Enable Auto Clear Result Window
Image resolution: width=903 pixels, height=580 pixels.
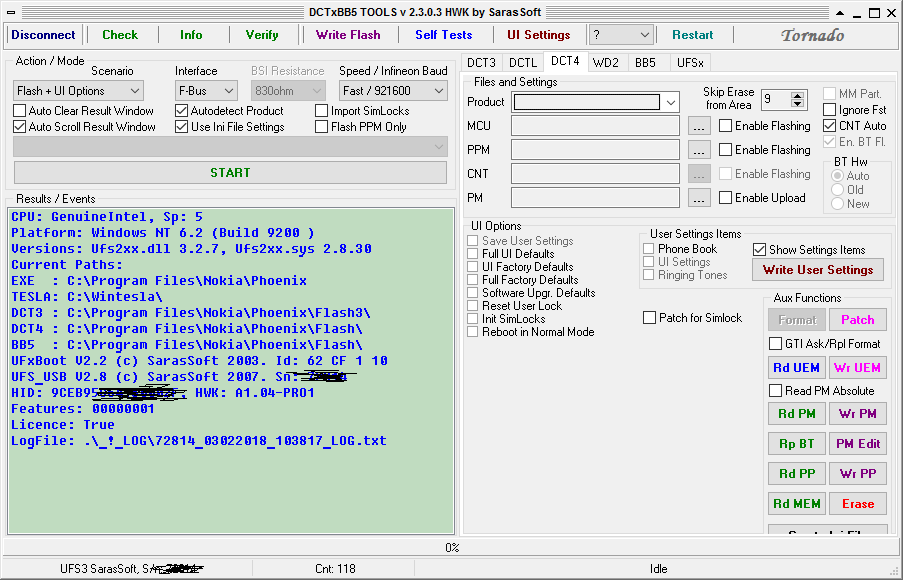click(x=20, y=111)
